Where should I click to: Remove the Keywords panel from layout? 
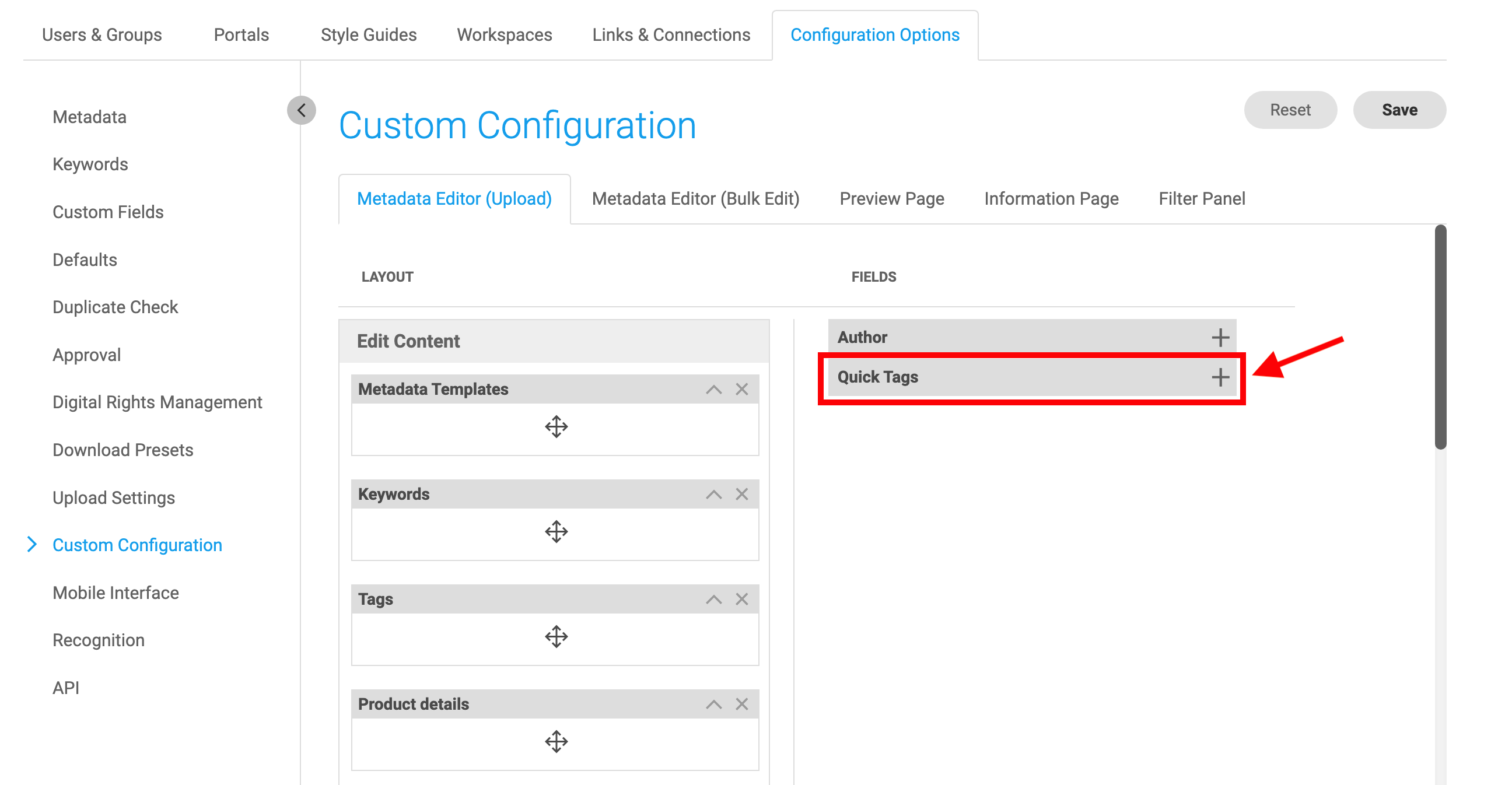[x=742, y=494]
